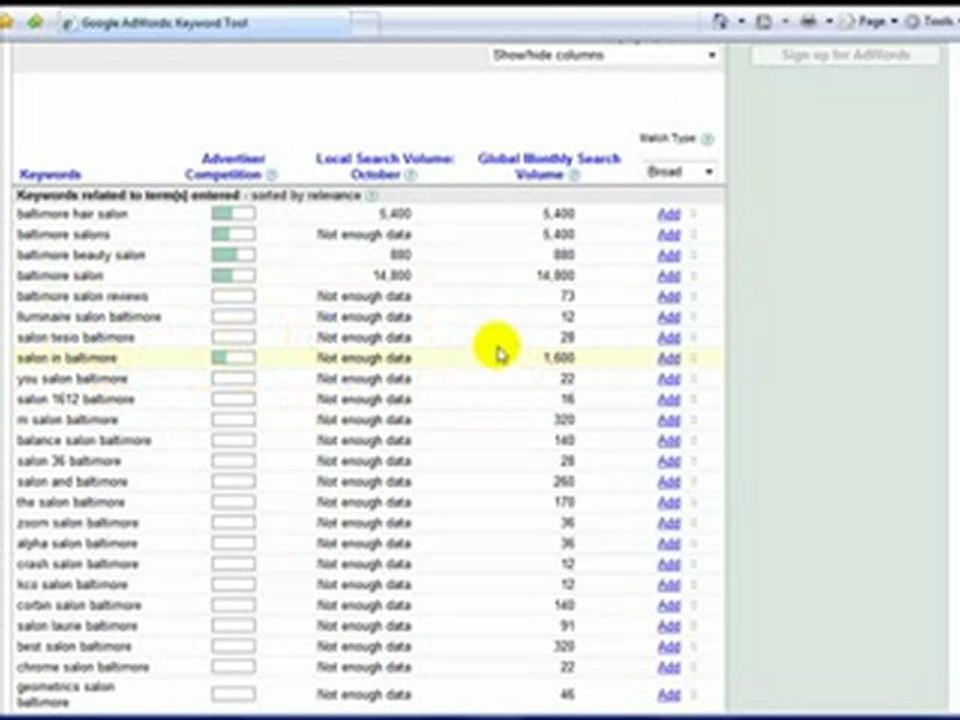The image size is (960, 720).
Task: Add the keyword balance salon baltimore
Action: tap(669, 441)
